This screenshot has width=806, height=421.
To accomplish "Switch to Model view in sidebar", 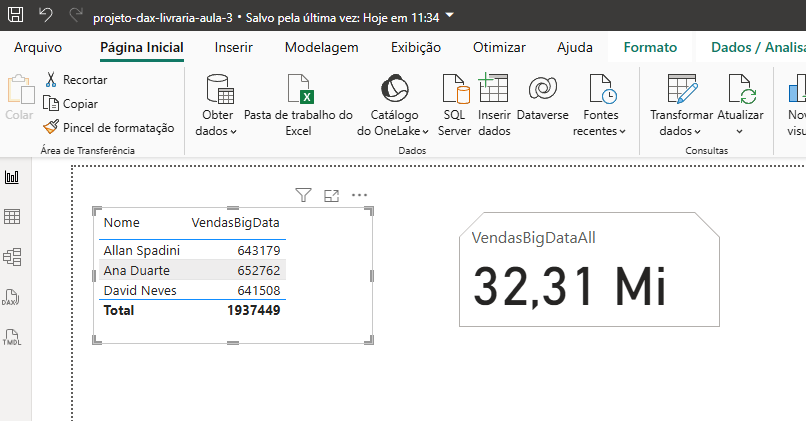I will click(x=12, y=257).
